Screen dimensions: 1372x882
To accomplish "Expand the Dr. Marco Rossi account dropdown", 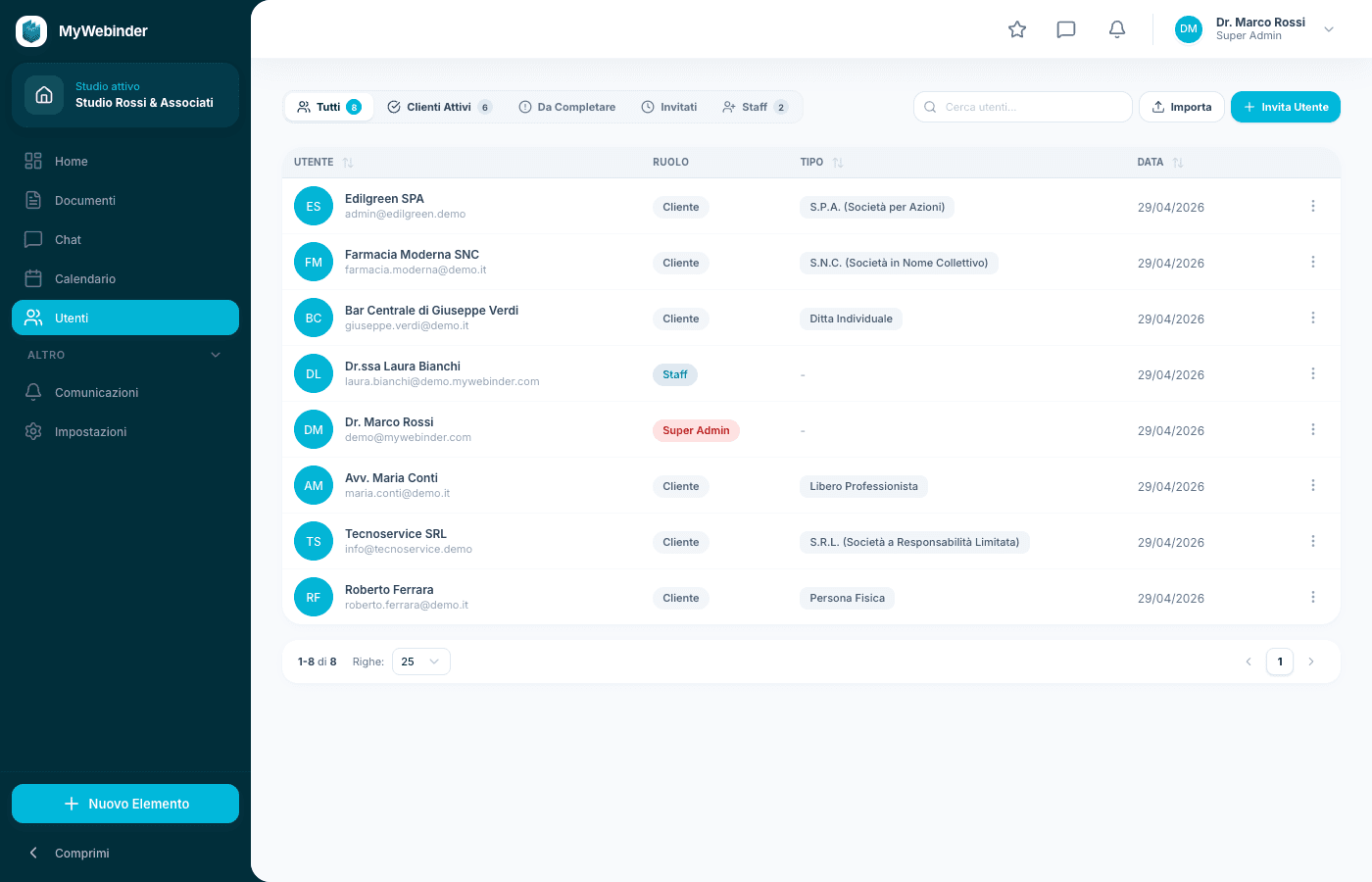I will coord(1329,29).
